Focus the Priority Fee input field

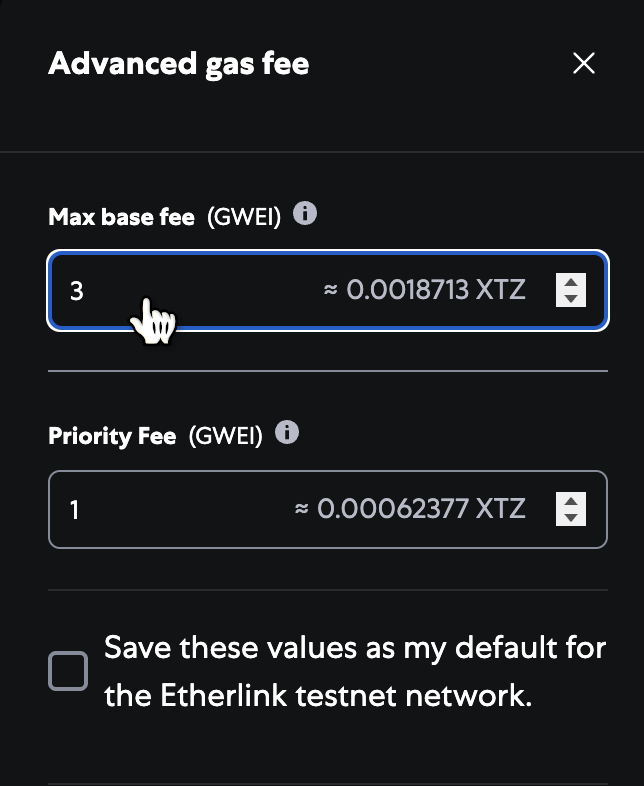coord(180,510)
